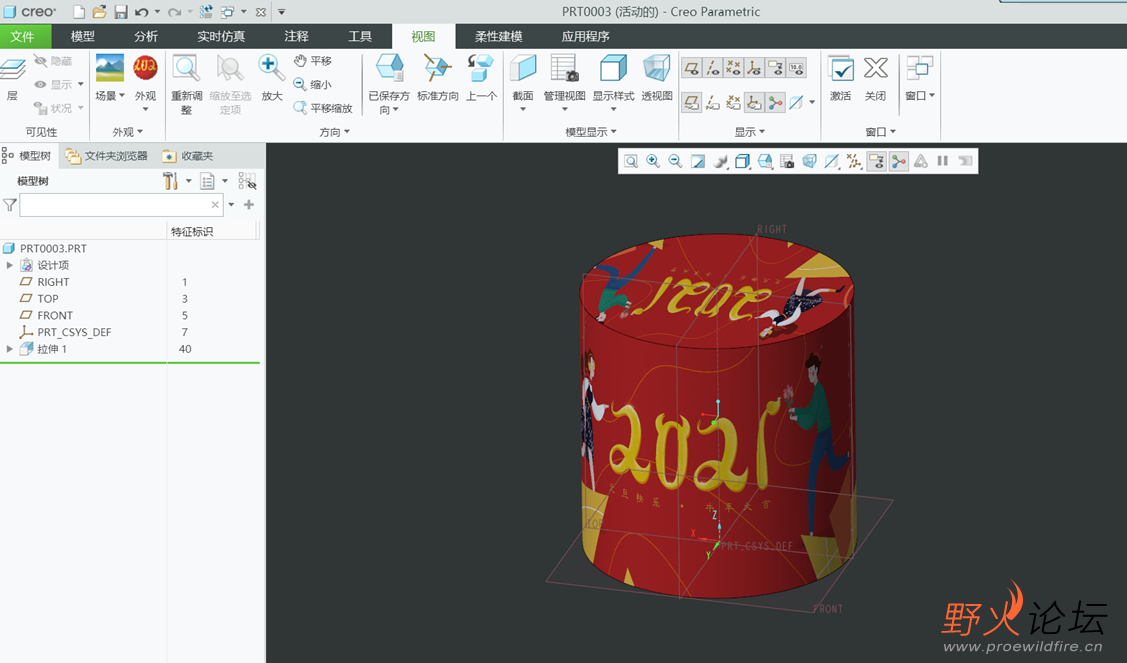Viewport: 1127px width, 663px height.
Task: Switch to the 模型 ribbon tab
Action: click(x=83, y=36)
